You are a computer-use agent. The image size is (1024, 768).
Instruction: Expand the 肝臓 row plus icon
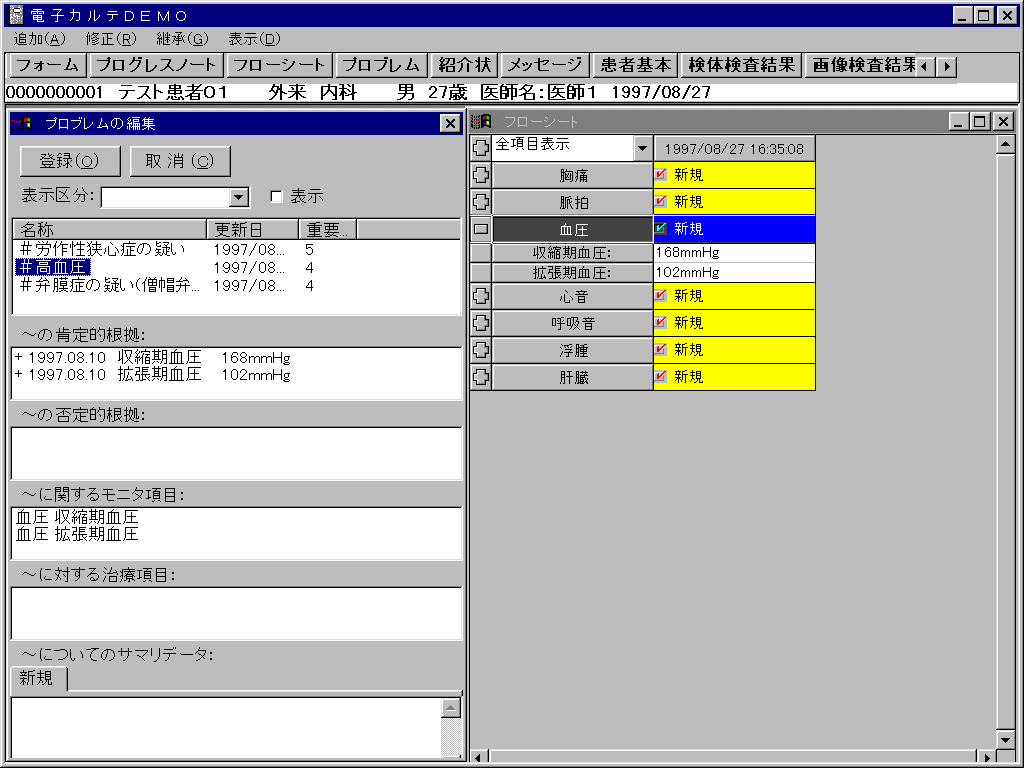(481, 377)
